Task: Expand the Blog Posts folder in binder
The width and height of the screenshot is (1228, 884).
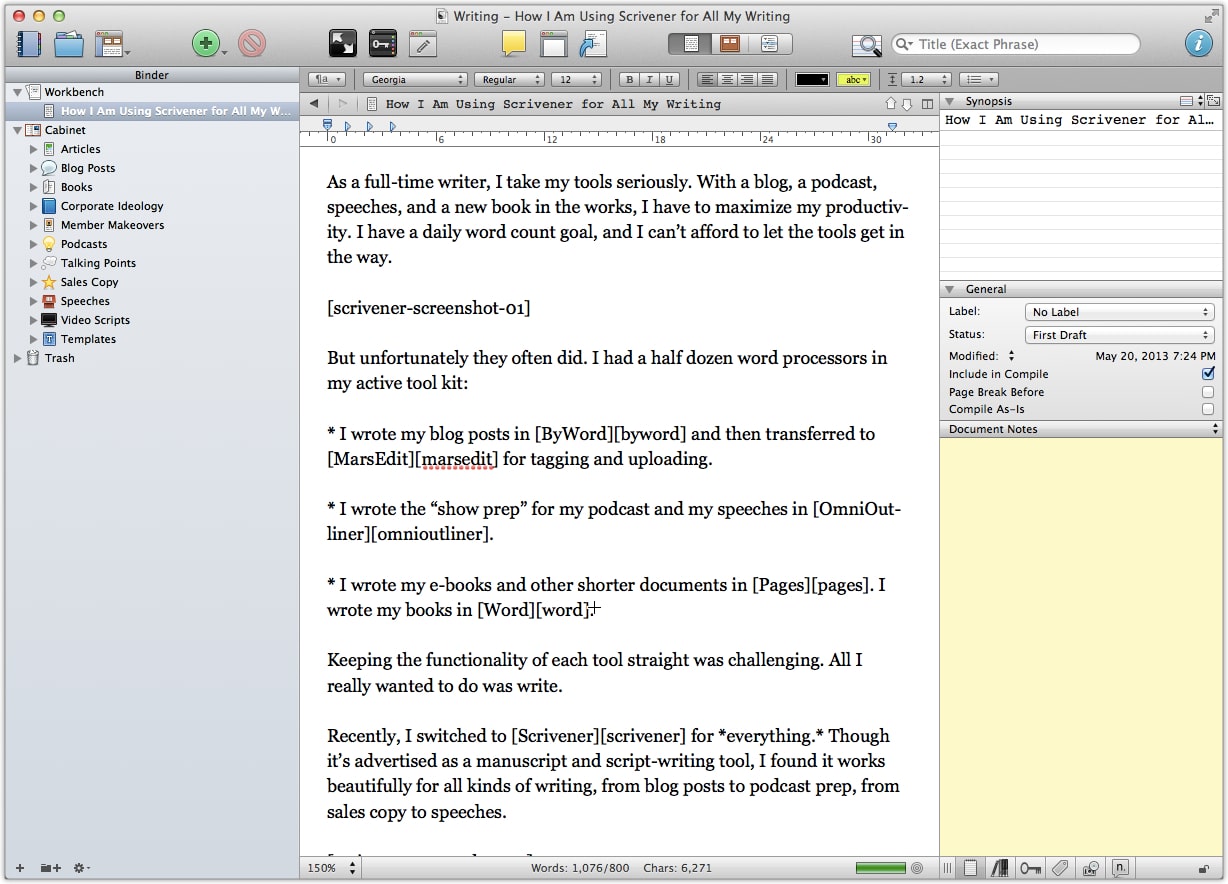Action: coord(34,168)
